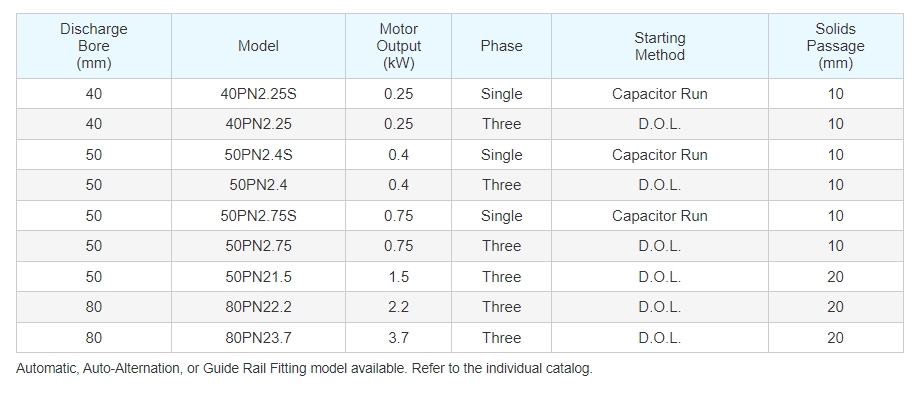The image size is (916, 393).
Task: Click the Model column header
Action: pyautogui.click(x=258, y=46)
